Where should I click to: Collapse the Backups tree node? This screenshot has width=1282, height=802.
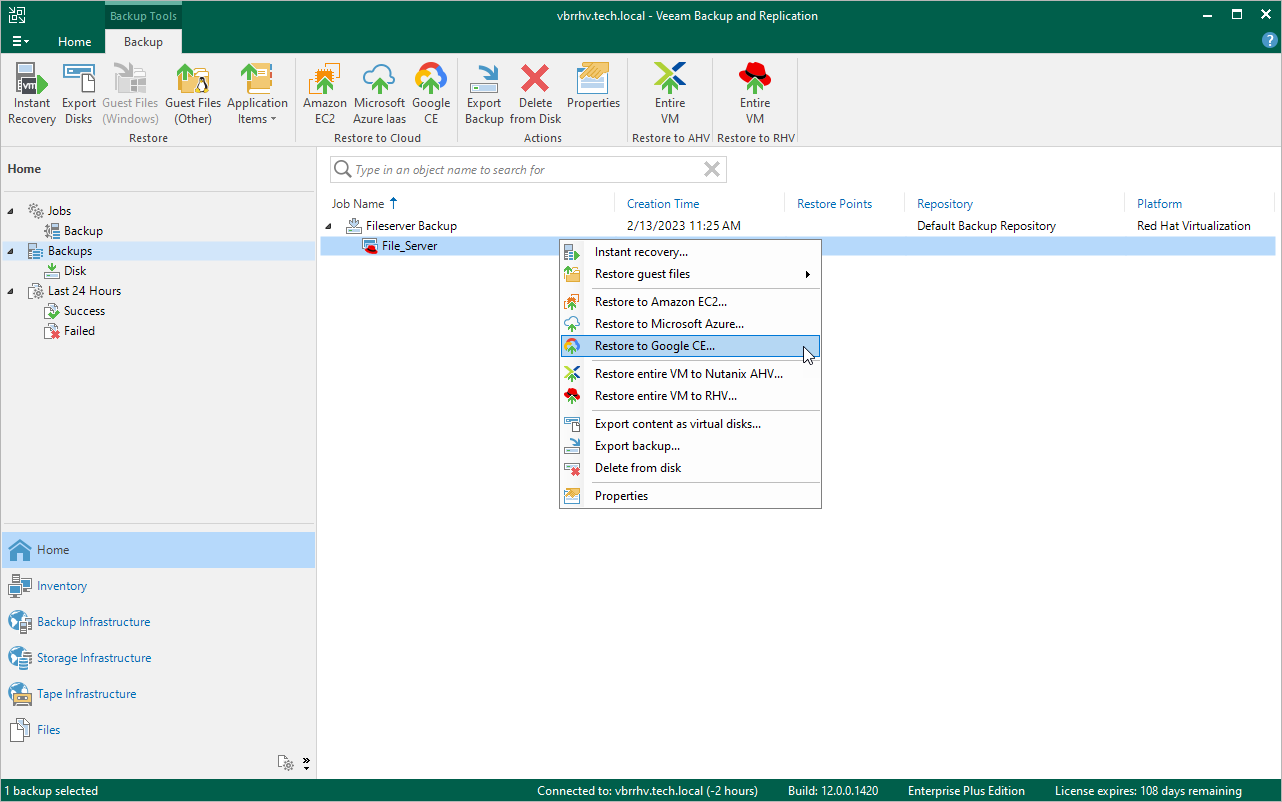click(x=12, y=251)
